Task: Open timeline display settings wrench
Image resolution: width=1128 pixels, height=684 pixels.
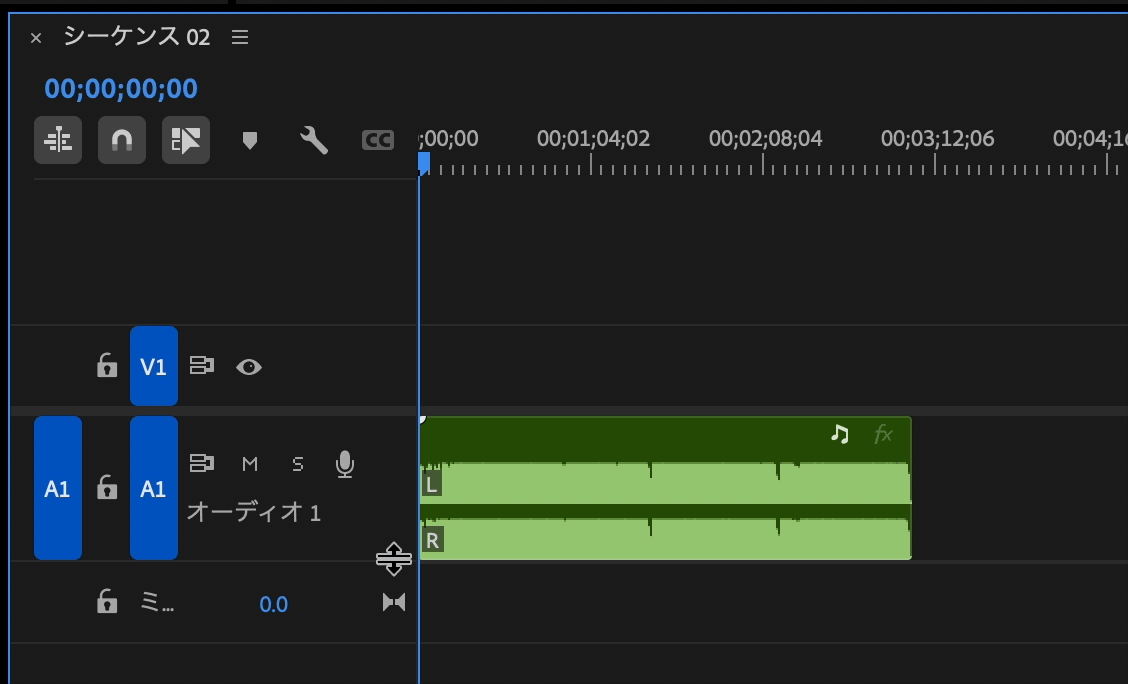Action: click(314, 140)
